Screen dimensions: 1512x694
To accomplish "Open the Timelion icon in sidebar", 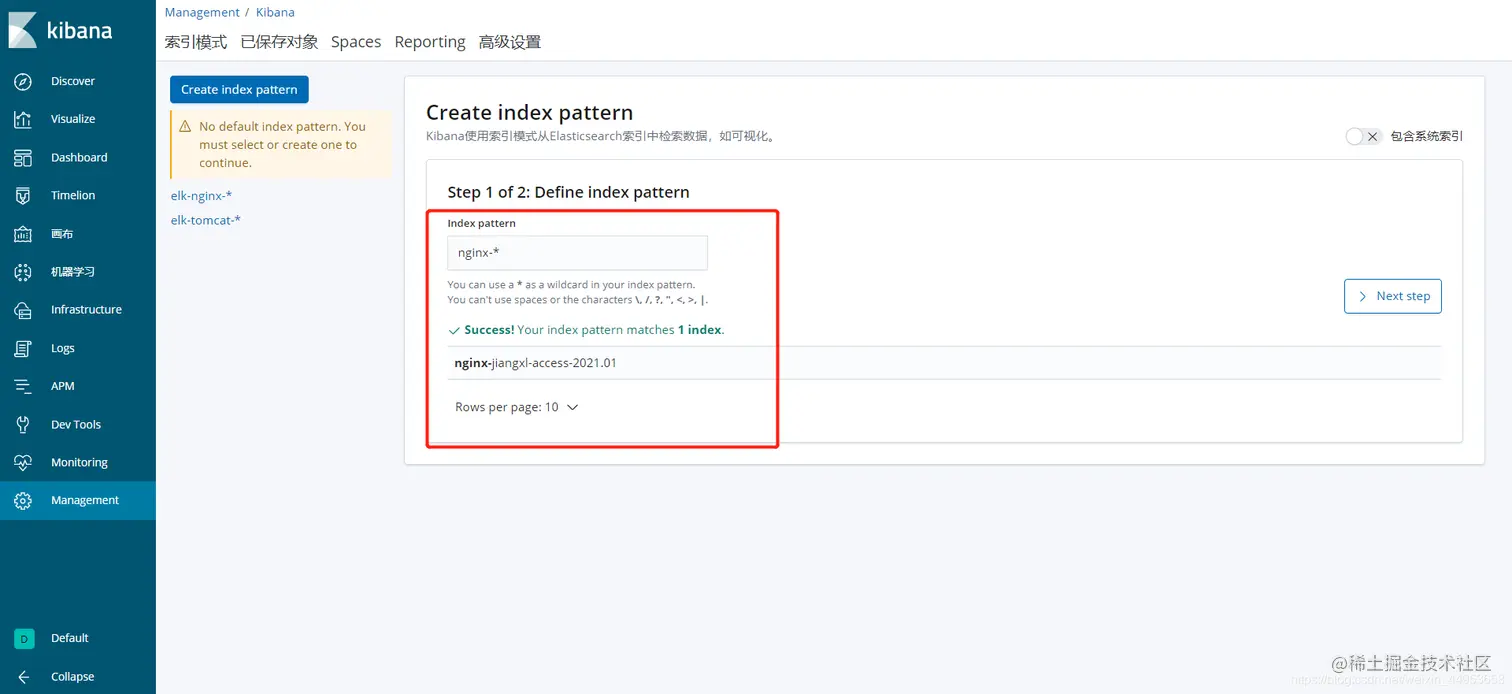I will [23, 196].
